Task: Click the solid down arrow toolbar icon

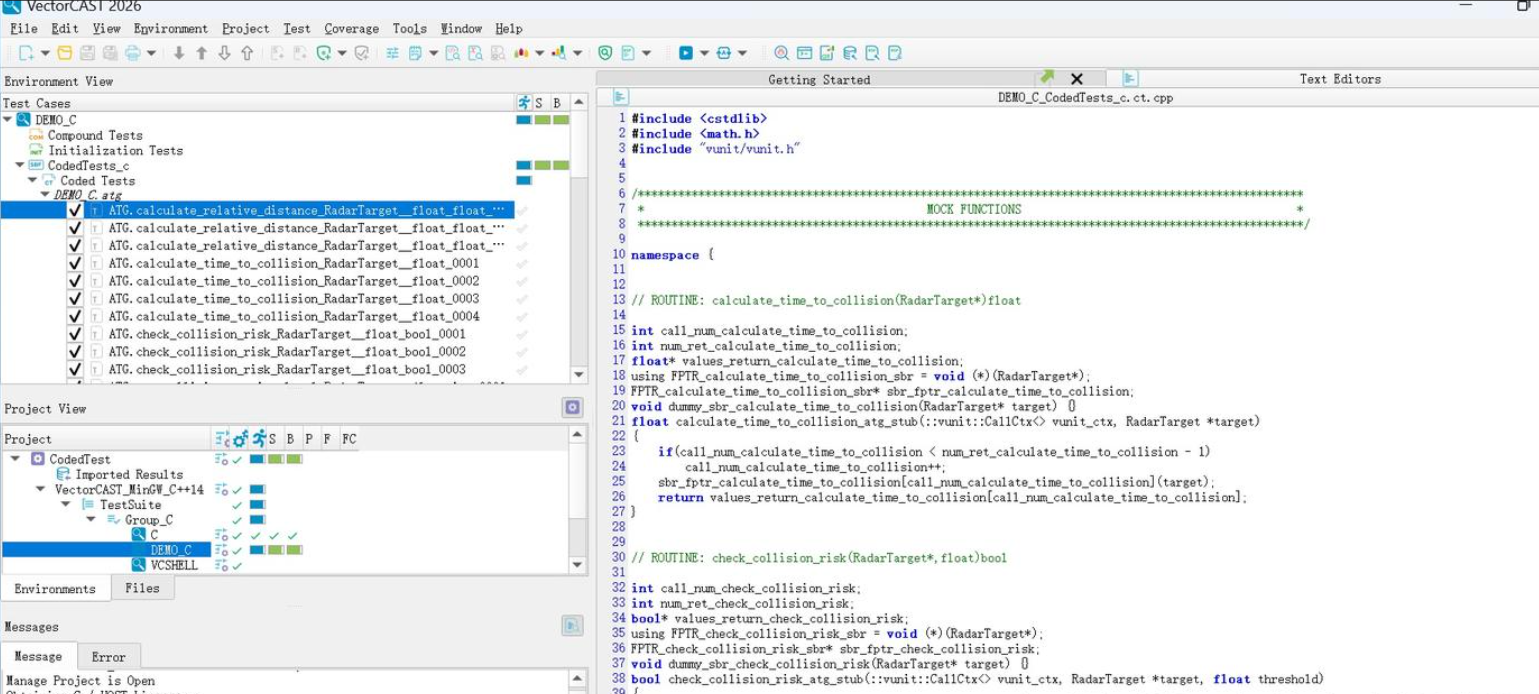Action: coord(179,53)
